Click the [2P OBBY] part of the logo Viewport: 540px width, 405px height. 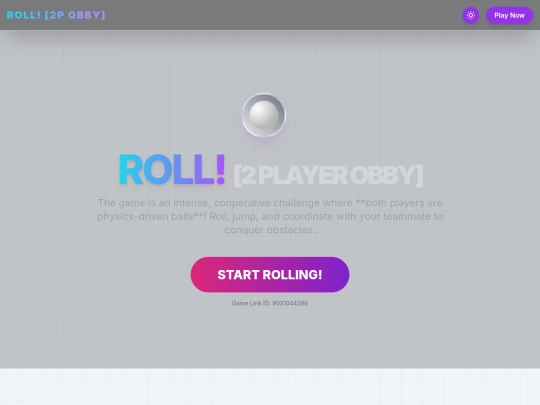[75, 15]
